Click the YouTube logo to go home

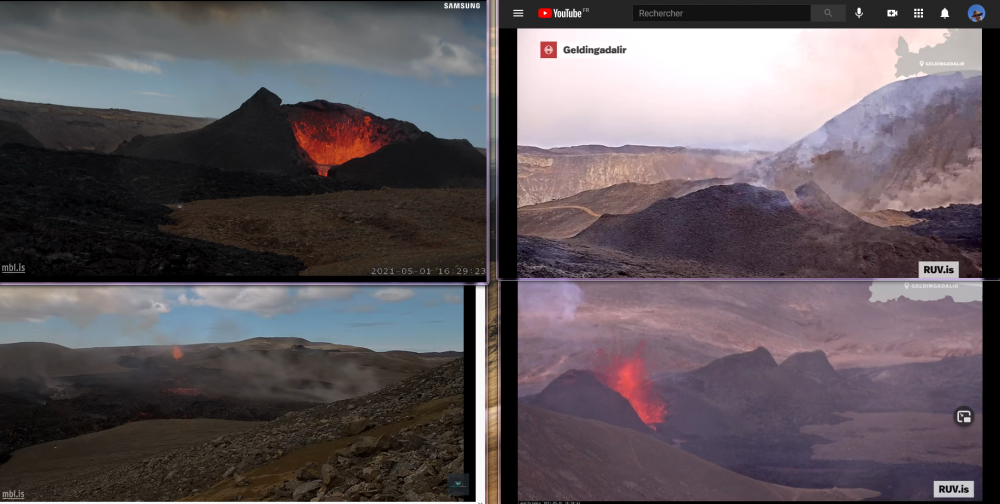[x=562, y=13]
